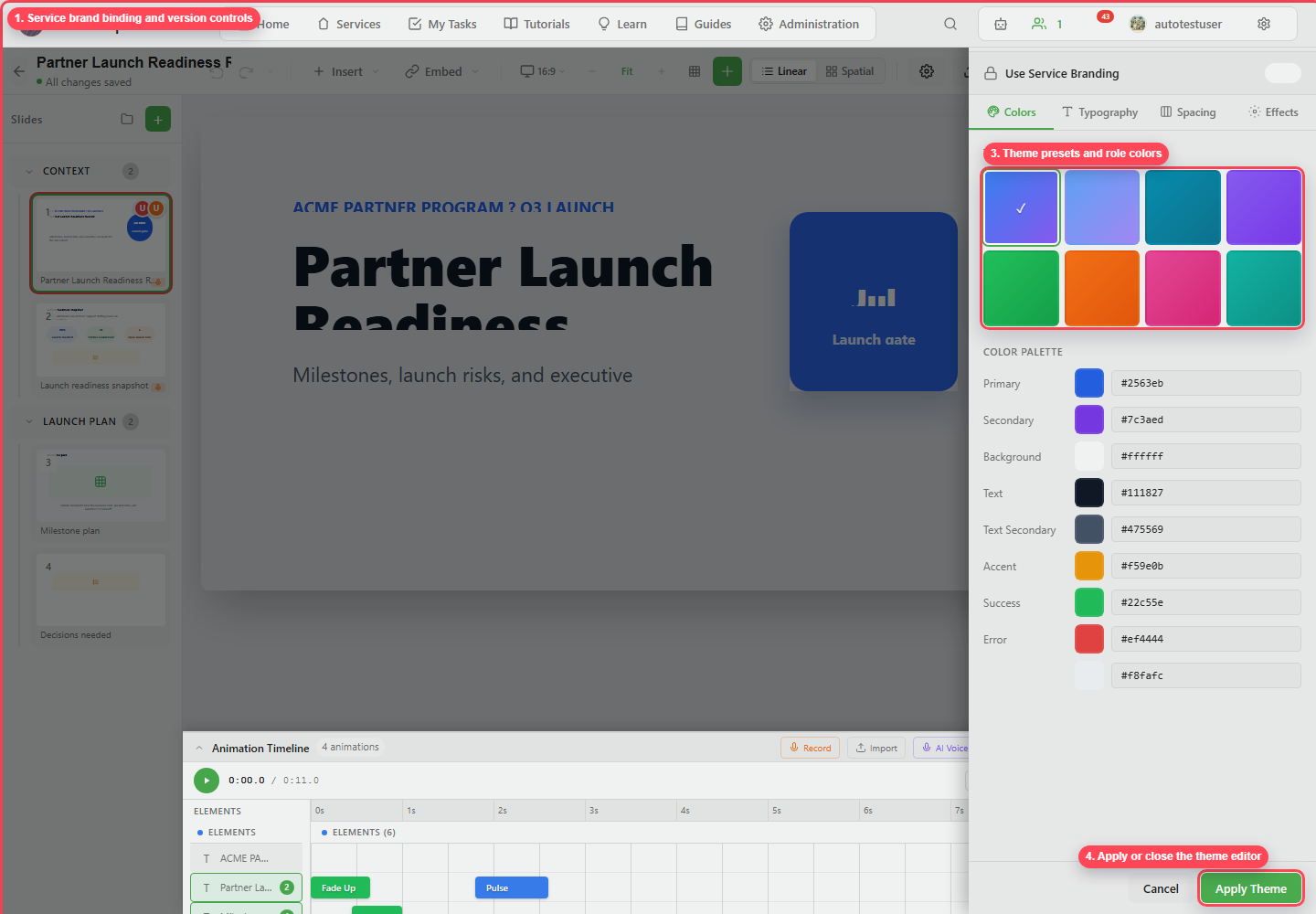Click the animation count badge on Partner La... row

pyautogui.click(x=287, y=887)
